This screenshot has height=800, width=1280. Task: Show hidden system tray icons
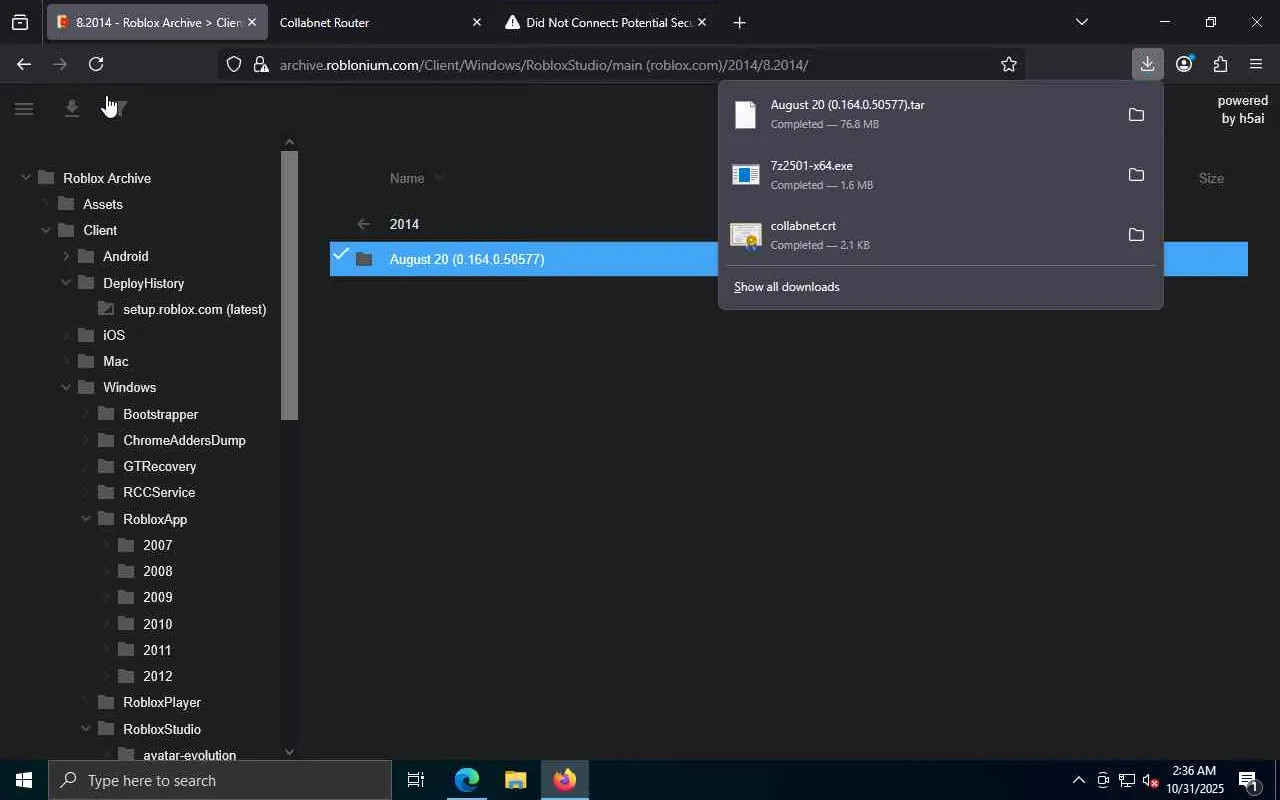coord(1078,780)
